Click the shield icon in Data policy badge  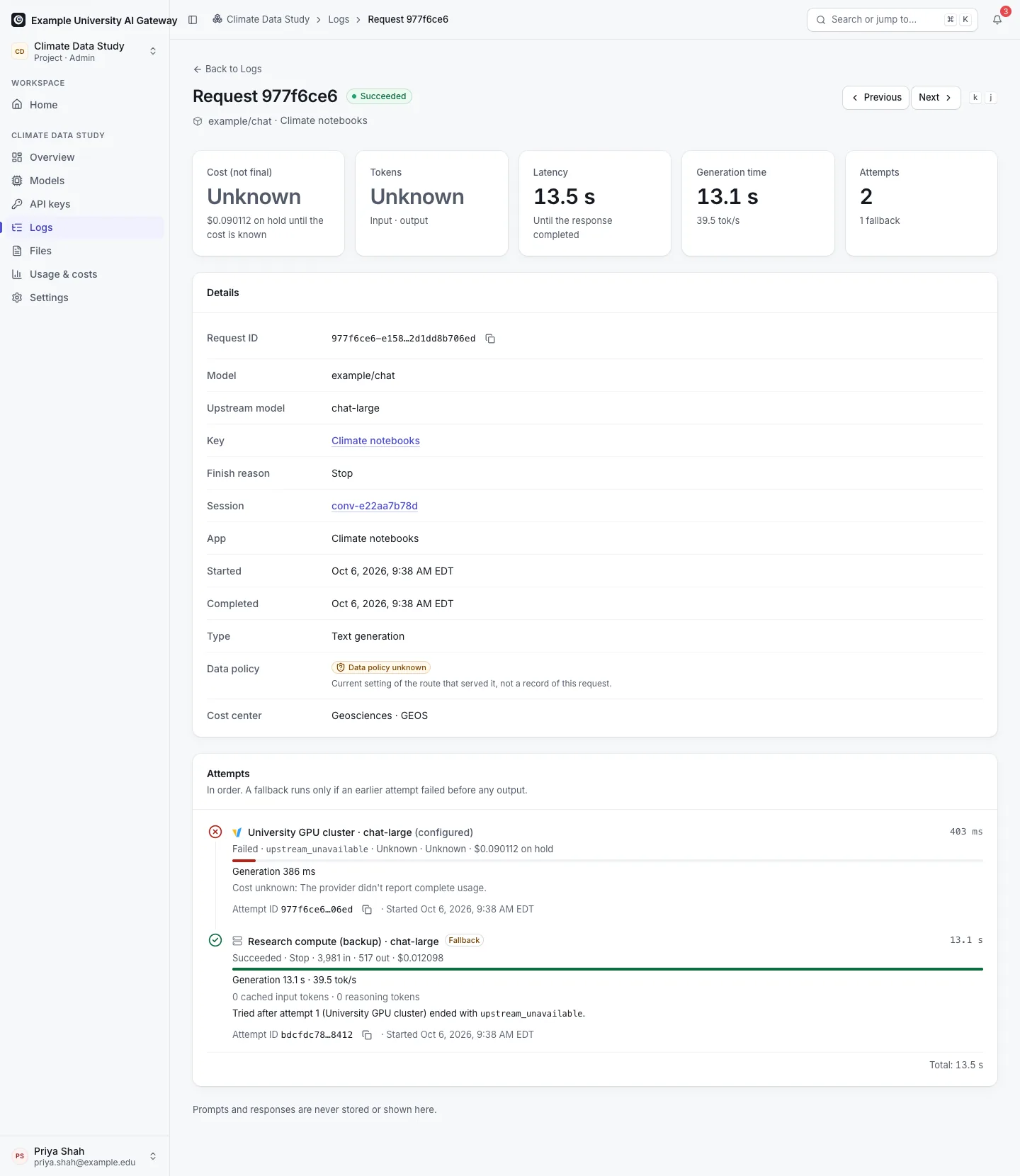pyautogui.click(x=341, y=667)
